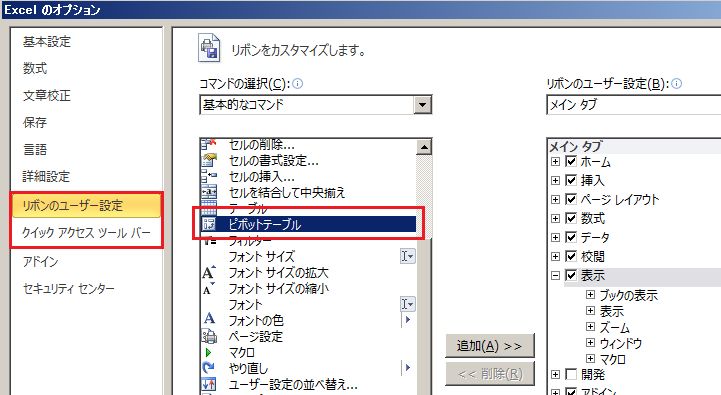Open the メイン タブ dropdown
The width and height of the screenshot is (721, 395).
[634, 105]
